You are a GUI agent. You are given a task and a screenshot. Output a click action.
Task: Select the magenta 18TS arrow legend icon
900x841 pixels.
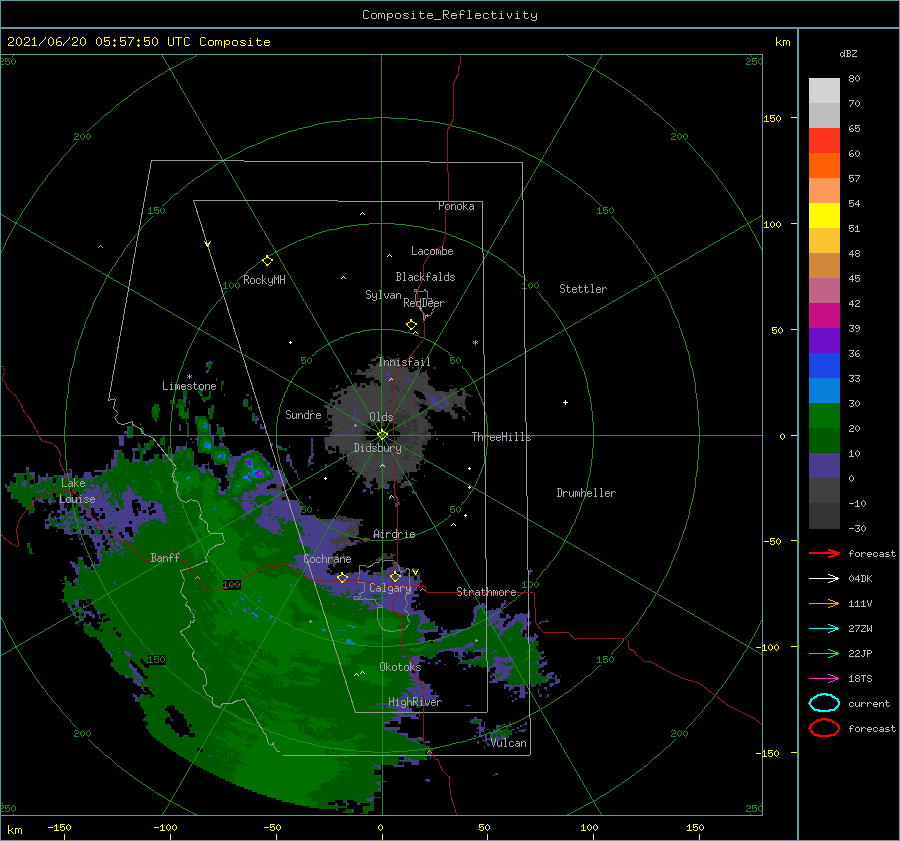tap(824, 679)
